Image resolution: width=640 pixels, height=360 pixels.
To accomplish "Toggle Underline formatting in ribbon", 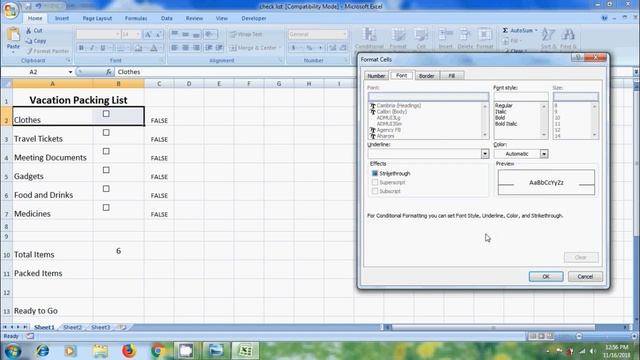I will point(103,48).
